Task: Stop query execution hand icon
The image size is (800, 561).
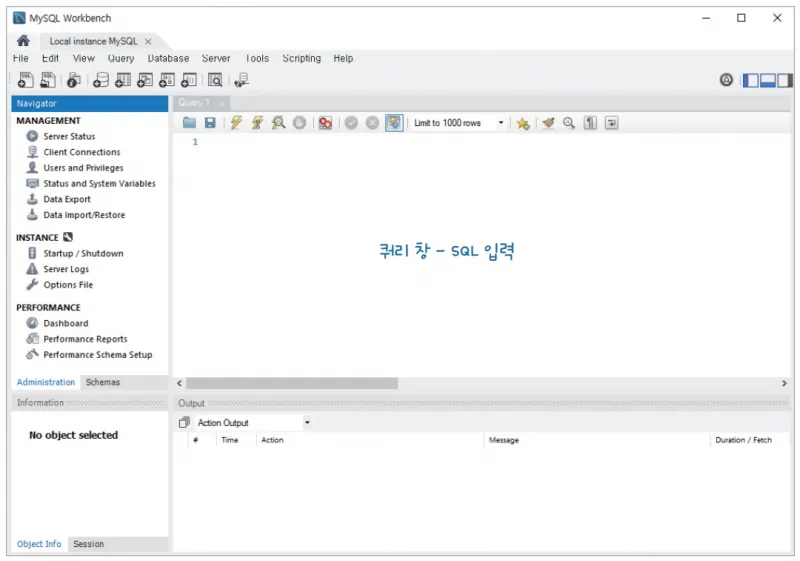Action: [x=299, y=122]
